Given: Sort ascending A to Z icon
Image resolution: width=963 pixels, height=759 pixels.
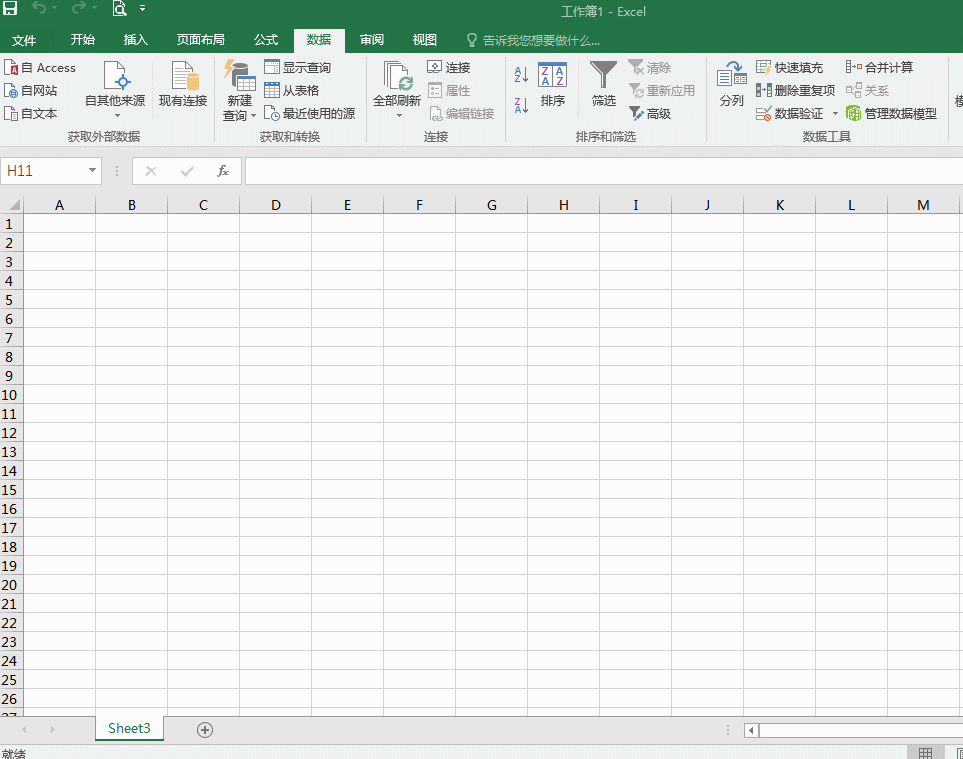Looking at the screenshot, I should (521, 74).
